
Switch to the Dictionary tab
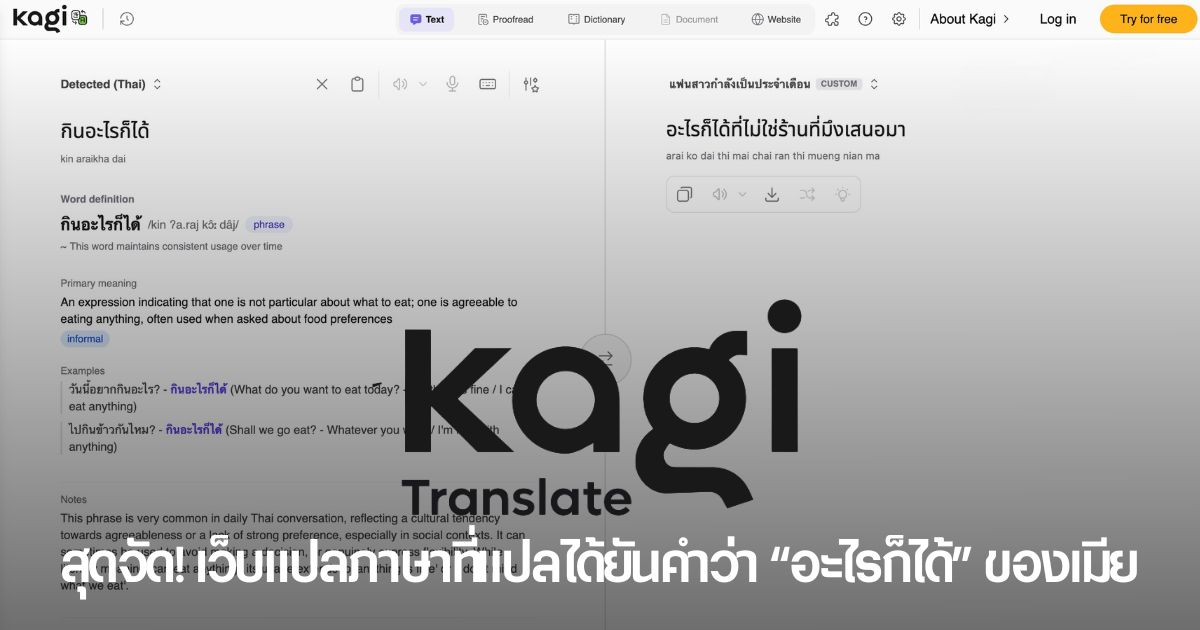click(x=598, y=18)
